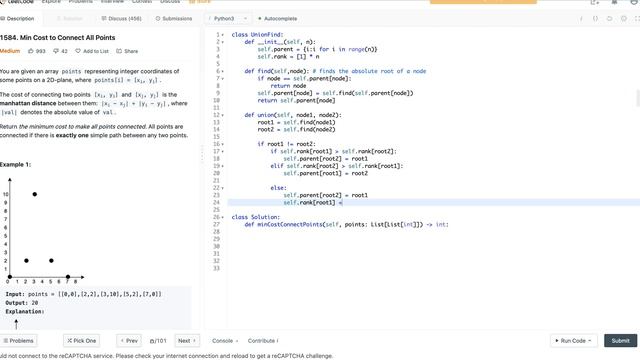Screen dimensions: 640x360
Task: Place cursor at end of line 24
Action: [x=343, y=202]
